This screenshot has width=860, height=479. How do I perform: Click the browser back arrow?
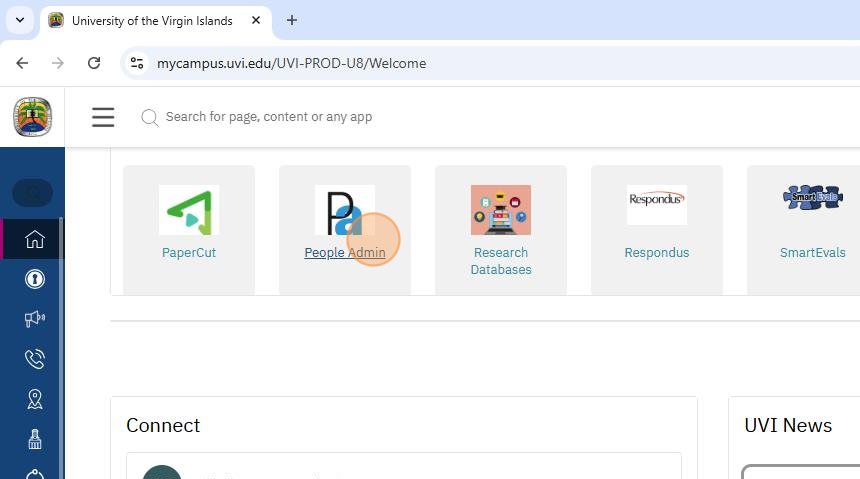22,63
